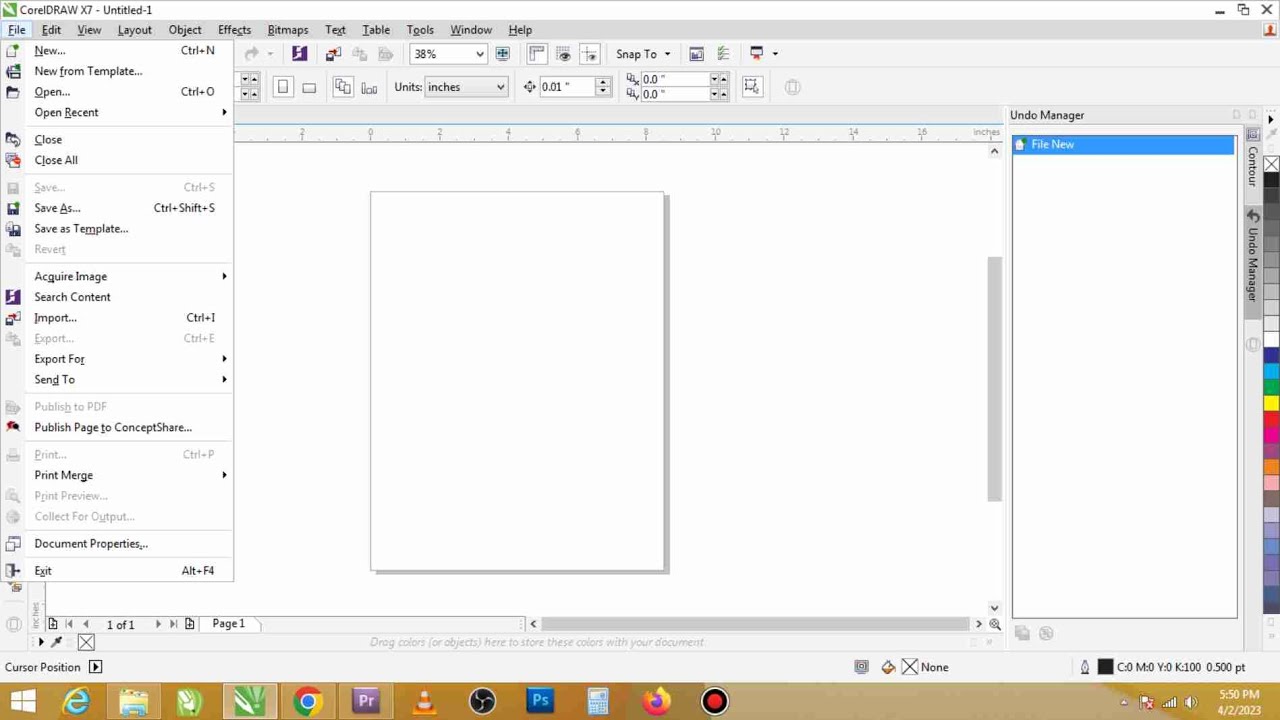
Task: Click the zoom magnifier icon near scrollbar
Action: coord(995,624)
